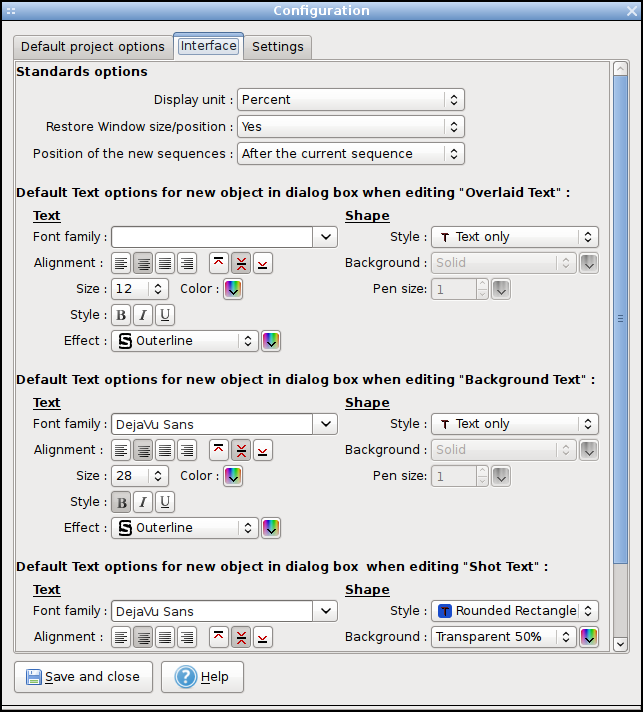Select the Interface tab
643x712 pixels.
coord(208,46)
